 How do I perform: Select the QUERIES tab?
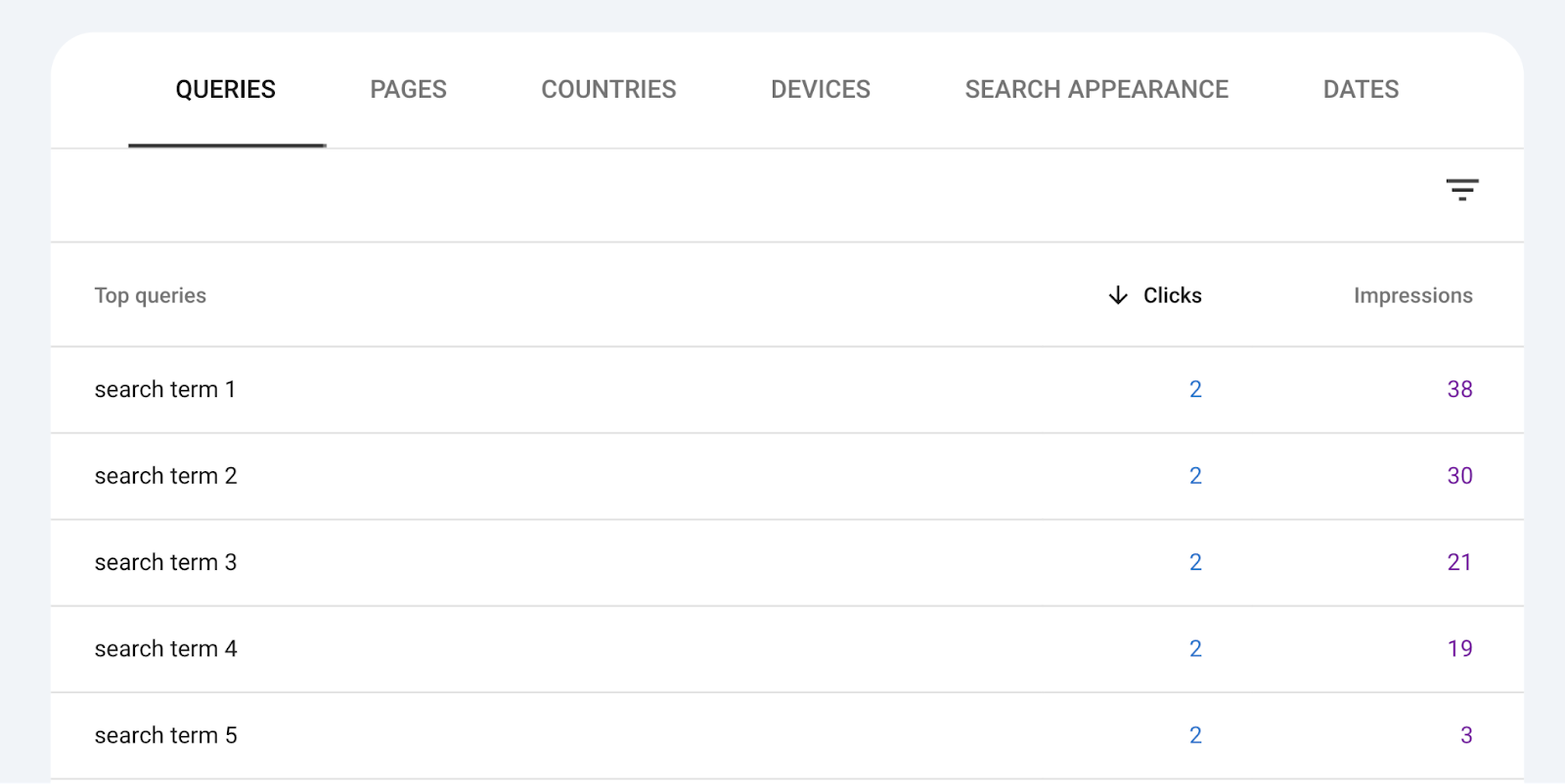click(225, 89)
